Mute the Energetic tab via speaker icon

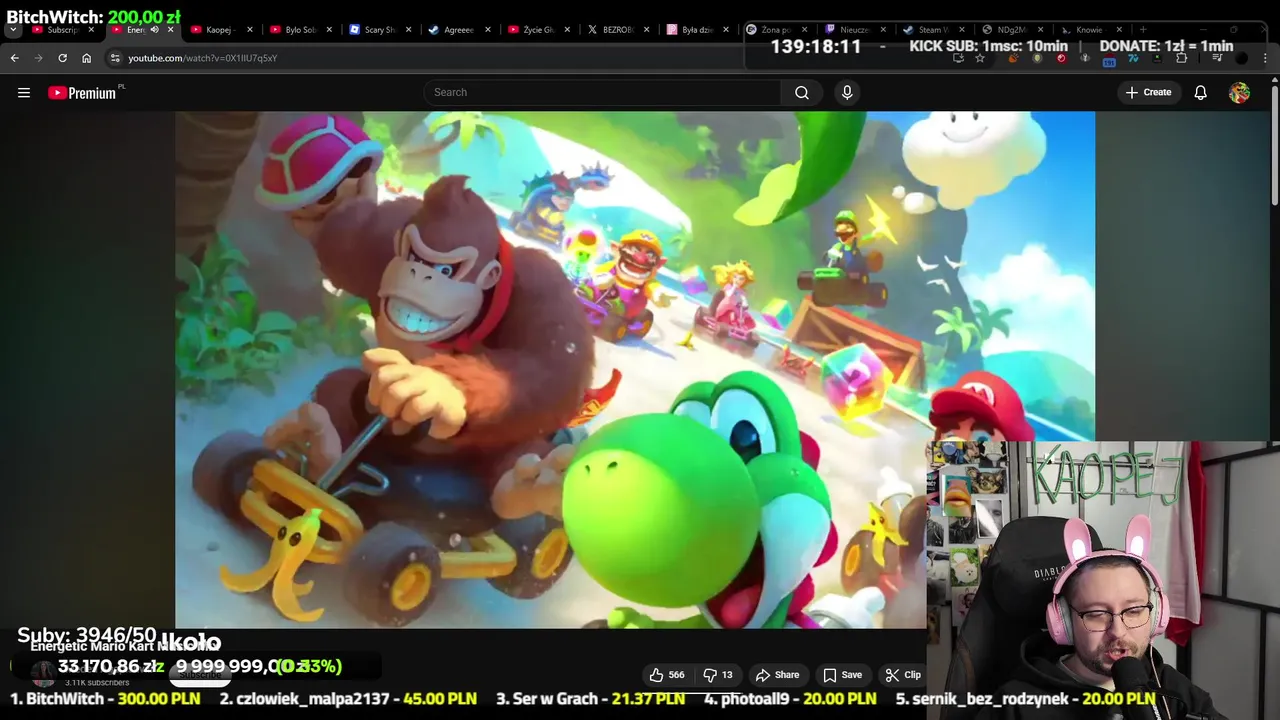pyautogui.click(x=154, y=30)
